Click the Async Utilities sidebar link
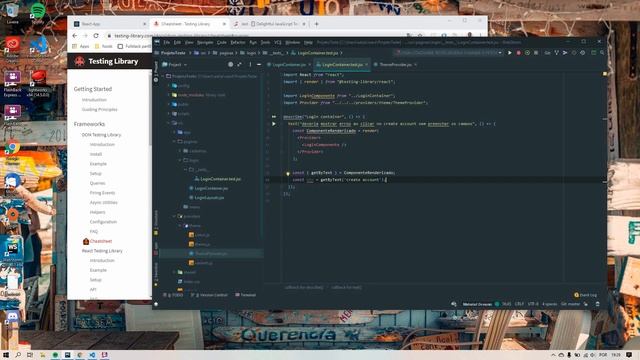 (103, 202)
